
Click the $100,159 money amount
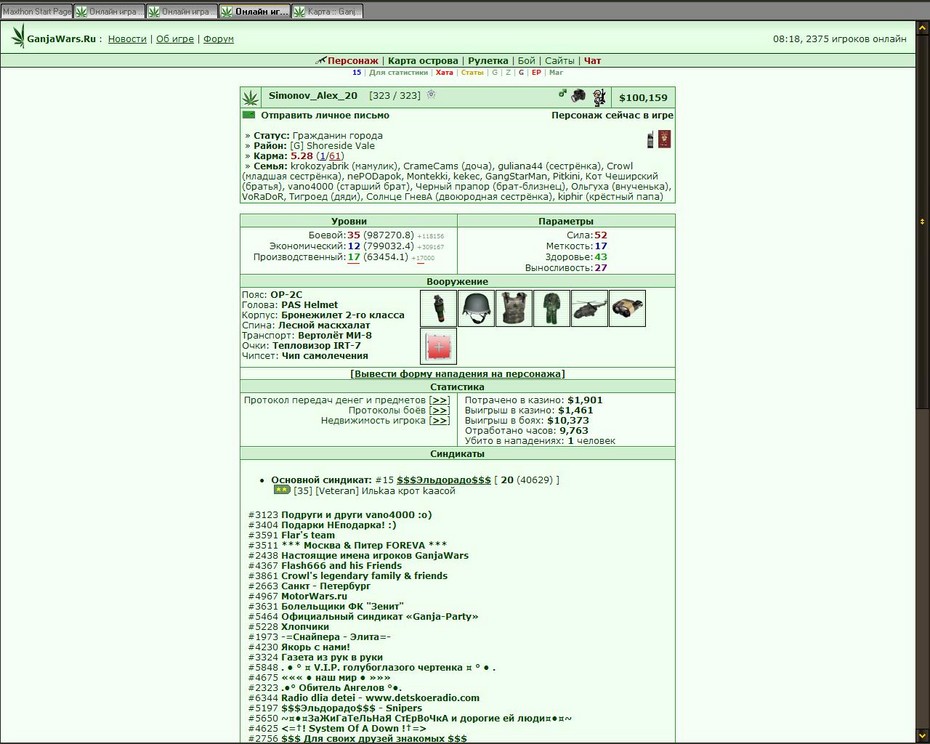[x=643, y=98]
